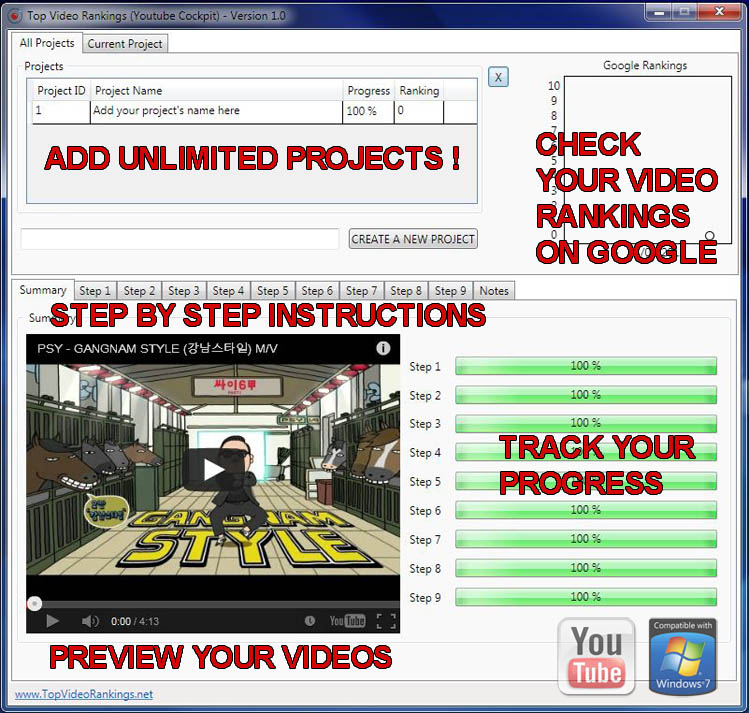Click the Step 8 progress bar
749x713 pixels.
(586, 568)
